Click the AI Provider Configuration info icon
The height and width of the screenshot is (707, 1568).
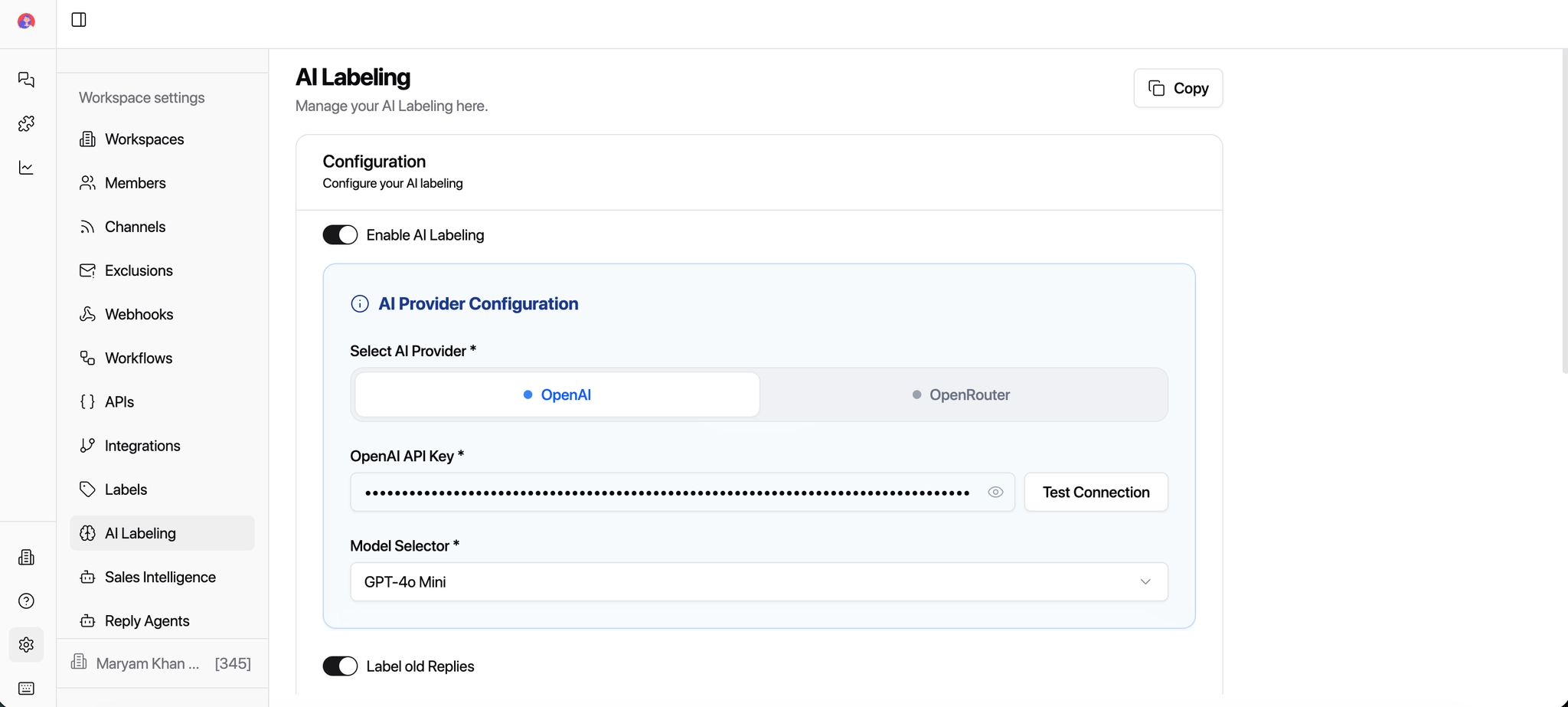360,304
